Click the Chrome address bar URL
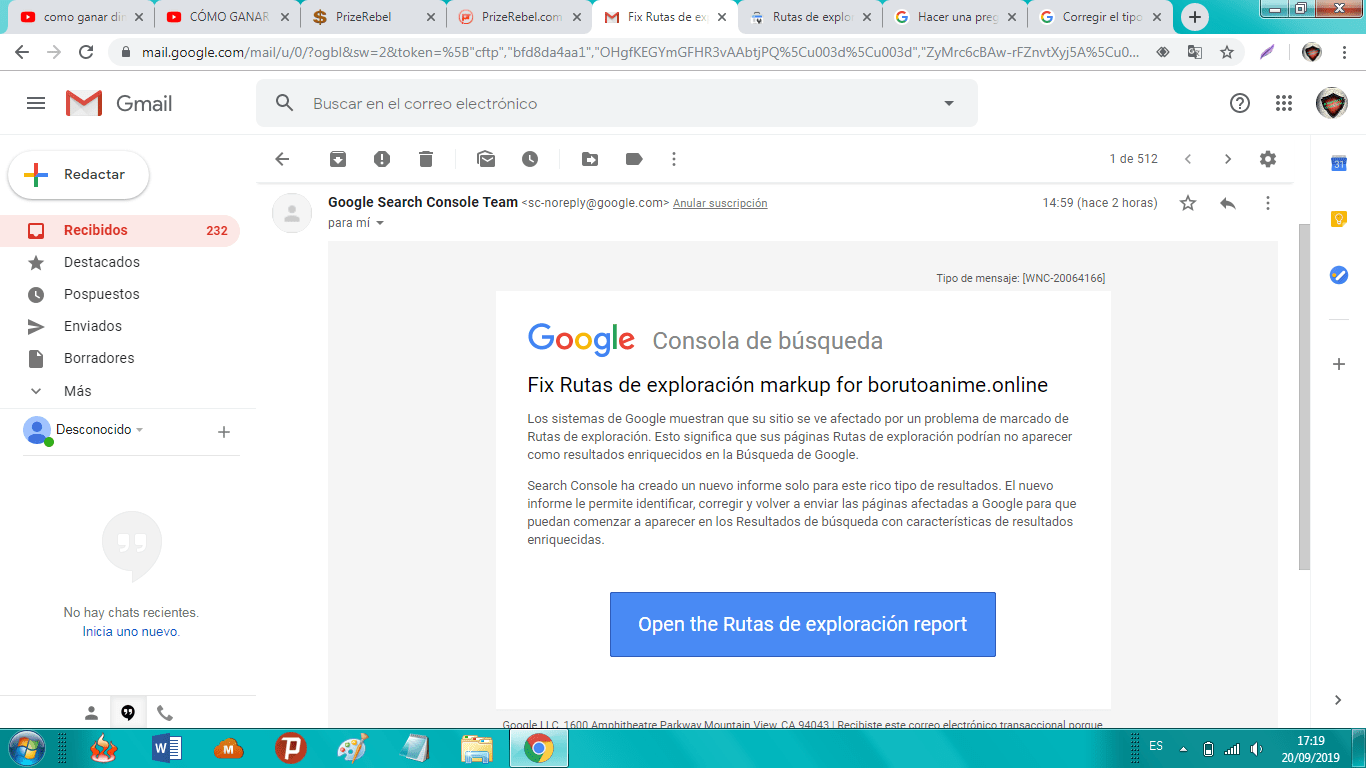 640,52
